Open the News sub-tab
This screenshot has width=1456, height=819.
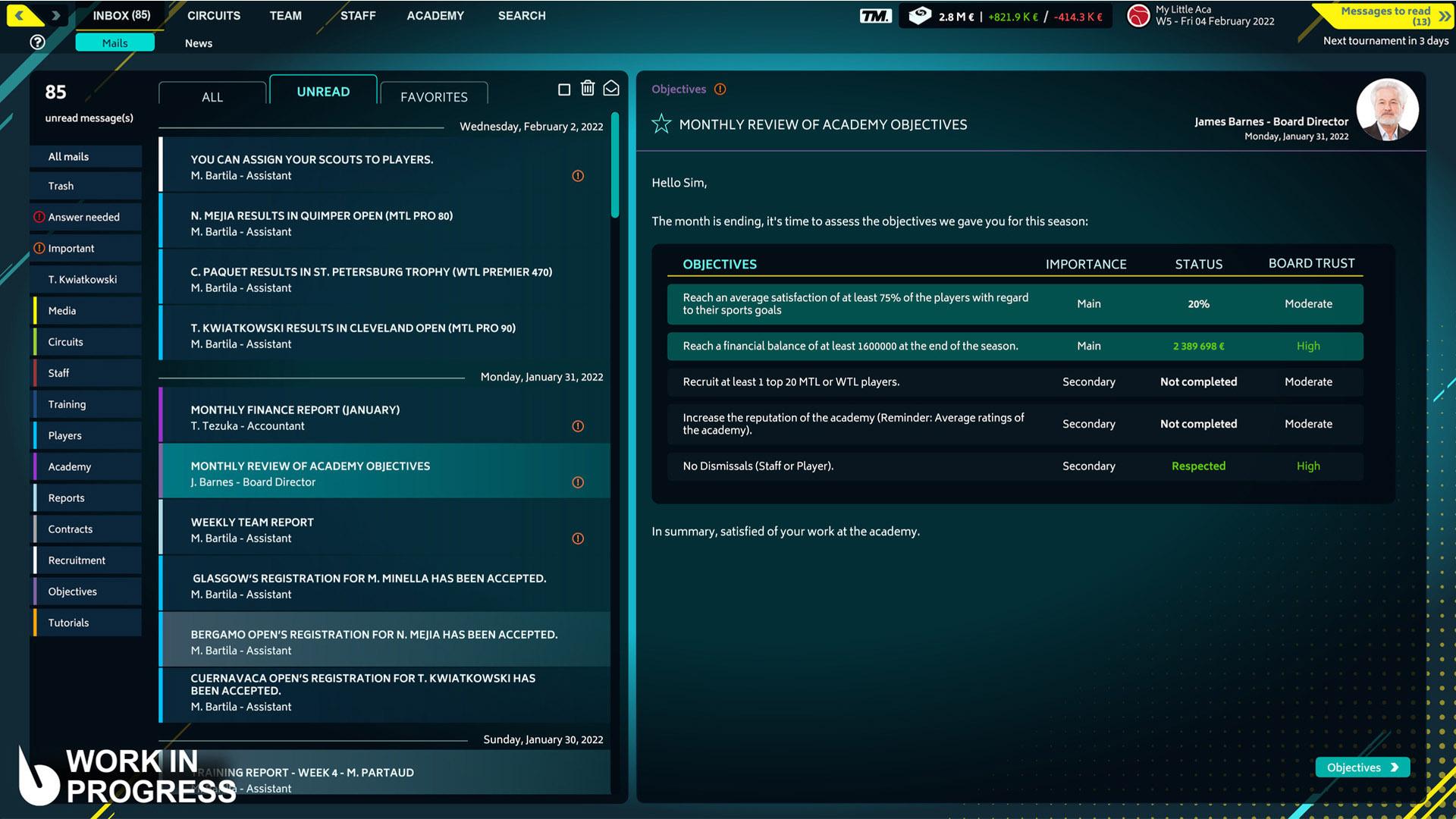coord(199,43)
